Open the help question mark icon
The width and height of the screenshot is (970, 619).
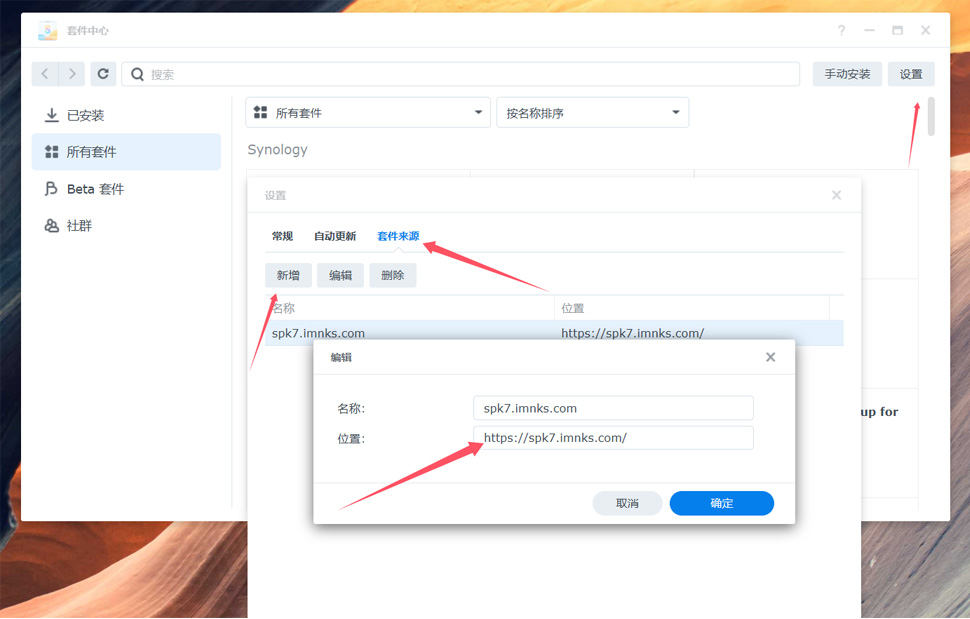pos(841,31)
